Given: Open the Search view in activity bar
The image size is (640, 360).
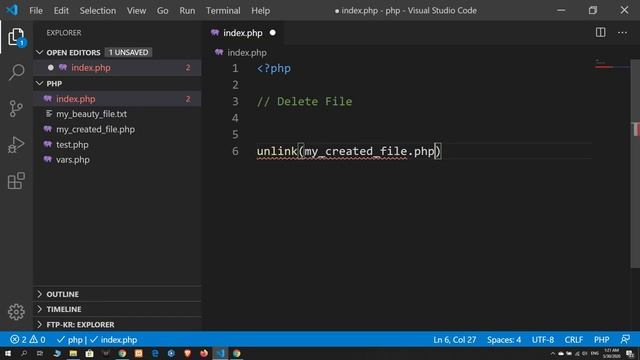Looking at the screenshot, I should click(x=16, y=72).
